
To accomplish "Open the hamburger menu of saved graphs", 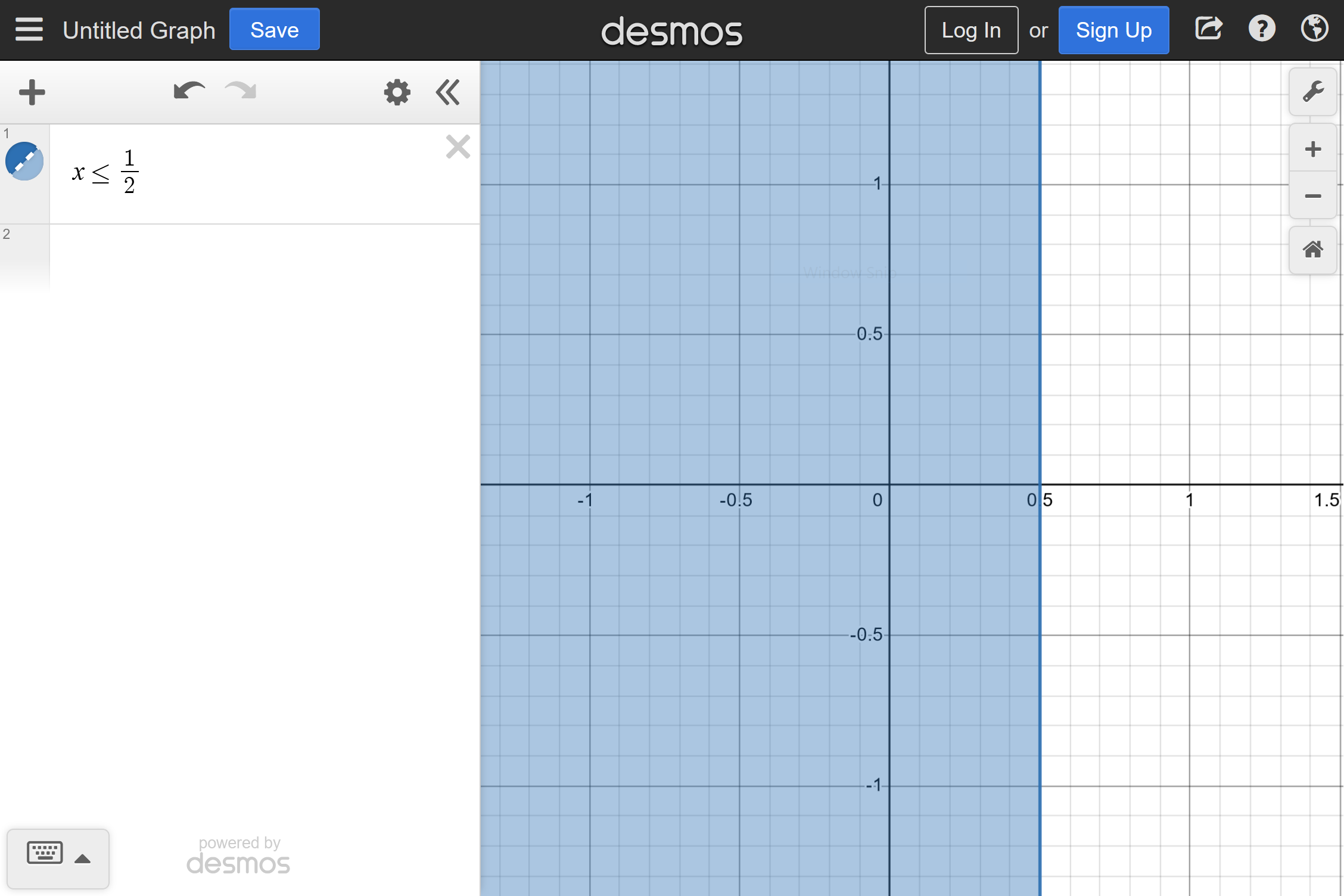I will (29, 29).
